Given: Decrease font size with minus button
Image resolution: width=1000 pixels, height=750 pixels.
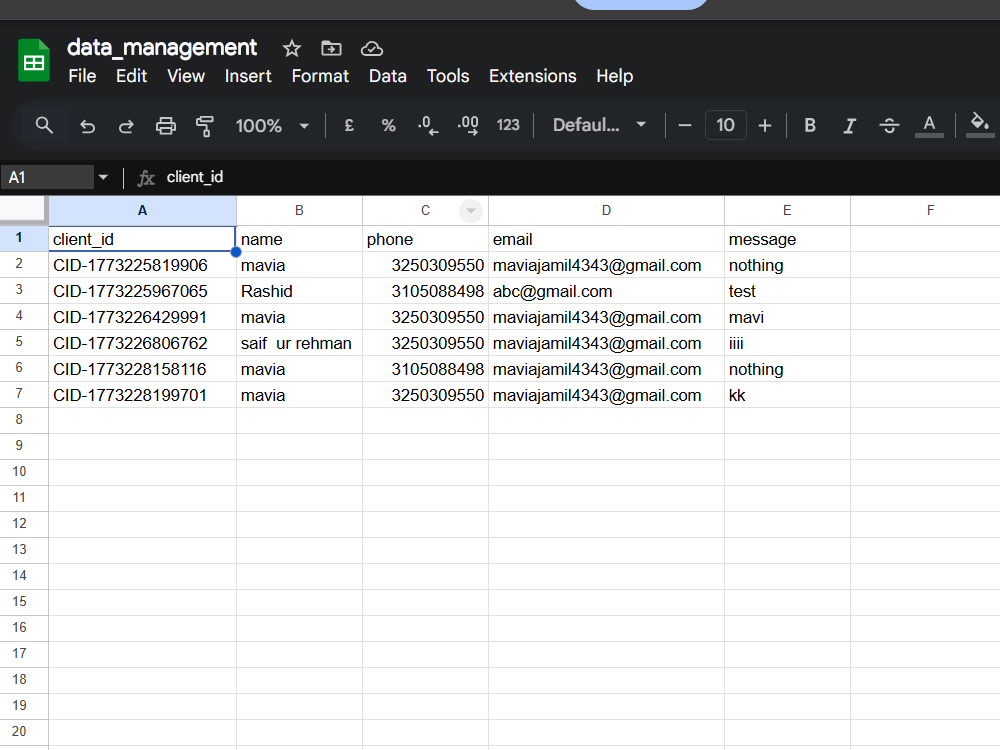Looking at the screenshot, I should (685, 126).
